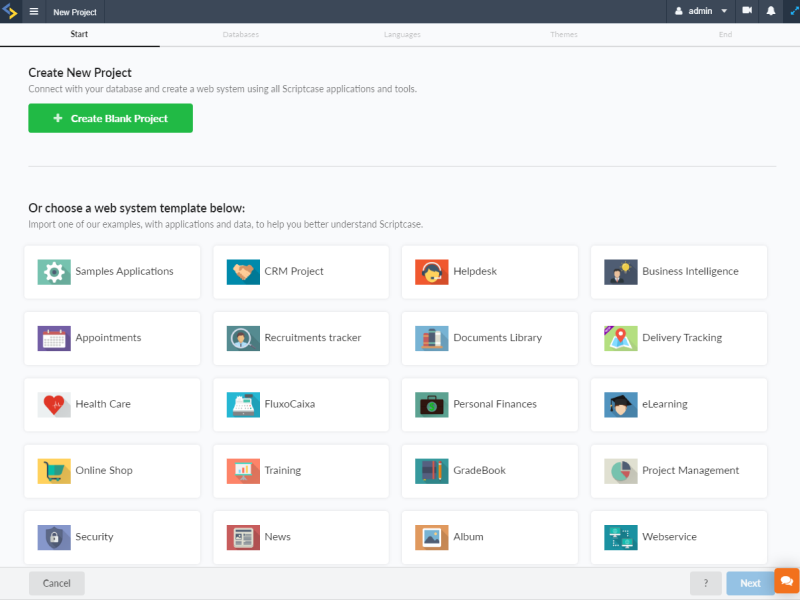The image size is (800, 600).
Task: Click the CRM Project handshake icon
Action: click(x=242, y=271)
